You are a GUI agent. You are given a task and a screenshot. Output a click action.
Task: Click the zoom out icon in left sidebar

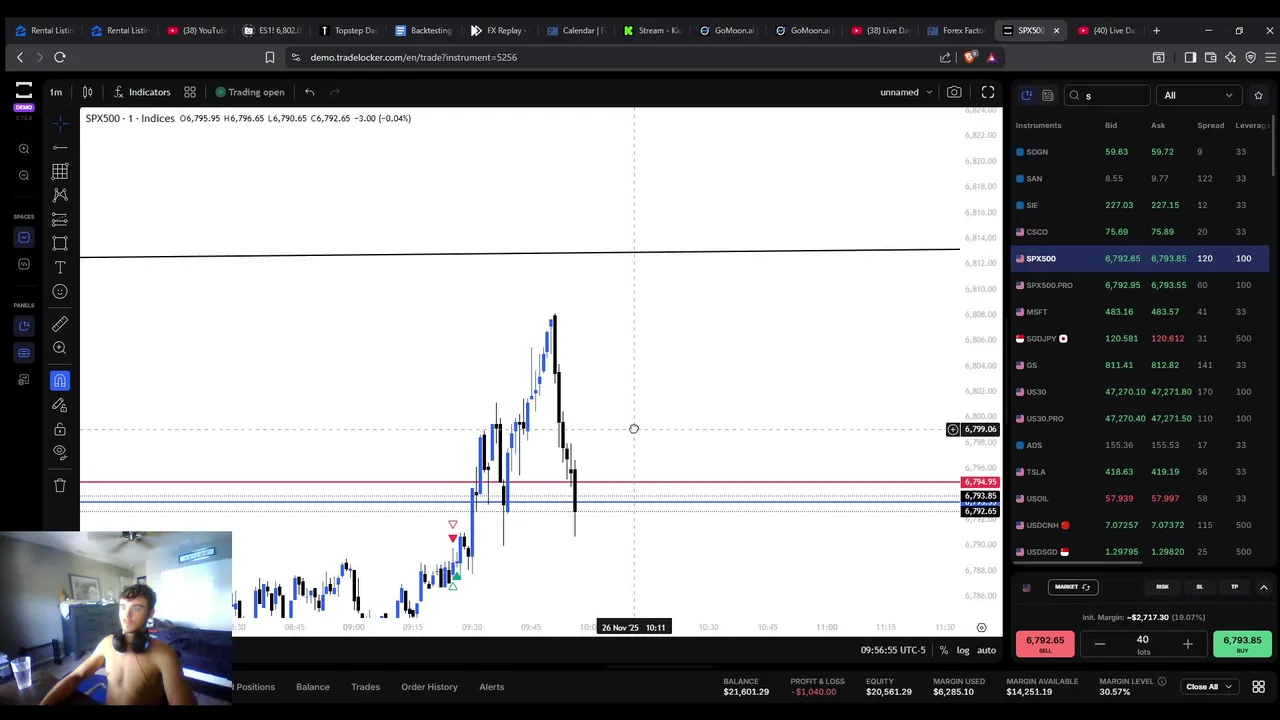(x=24, y=176)
